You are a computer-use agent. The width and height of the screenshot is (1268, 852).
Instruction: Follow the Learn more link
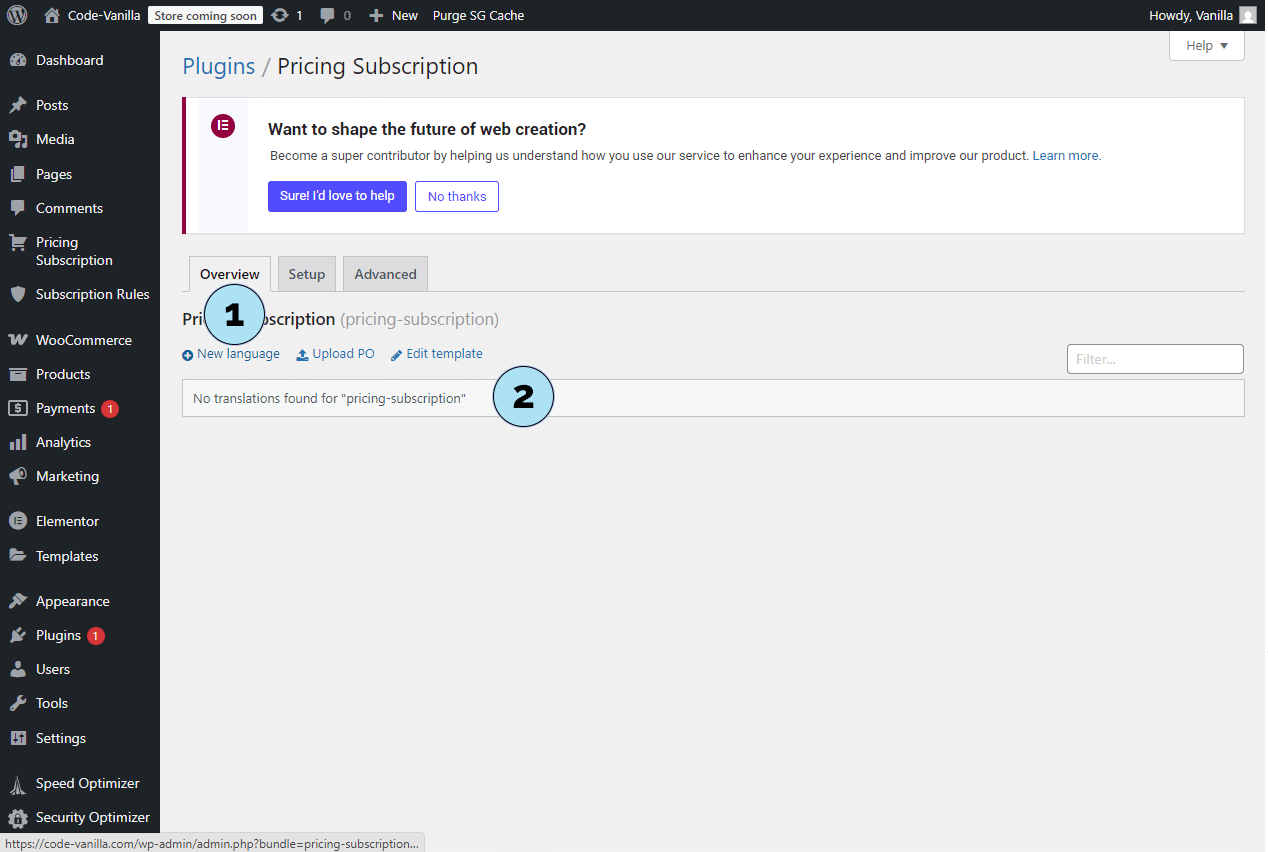(x=1066, y=156)
